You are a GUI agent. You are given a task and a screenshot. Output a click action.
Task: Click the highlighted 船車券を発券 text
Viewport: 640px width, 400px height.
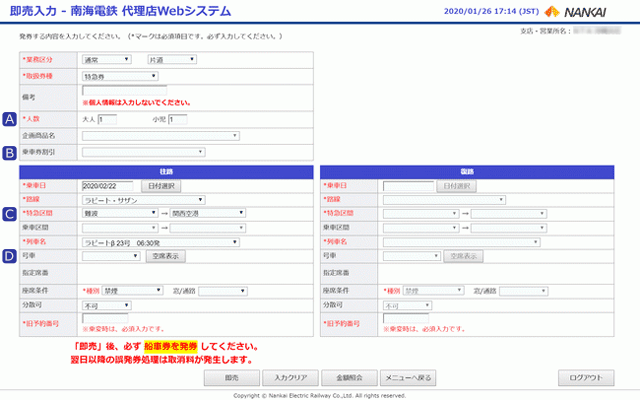click(x=171, y=347)
